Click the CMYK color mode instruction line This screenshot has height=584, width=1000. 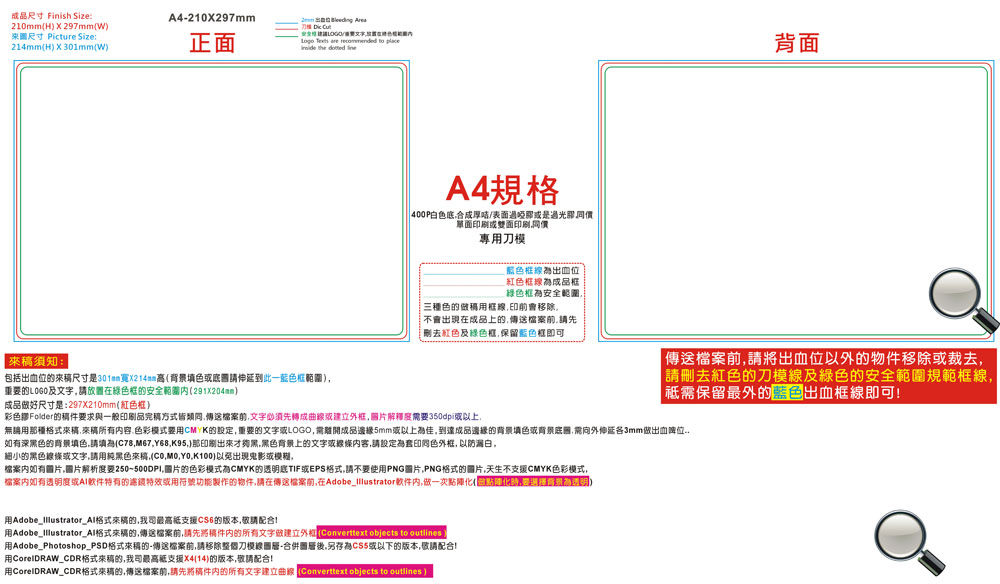[x=347, y=430]
